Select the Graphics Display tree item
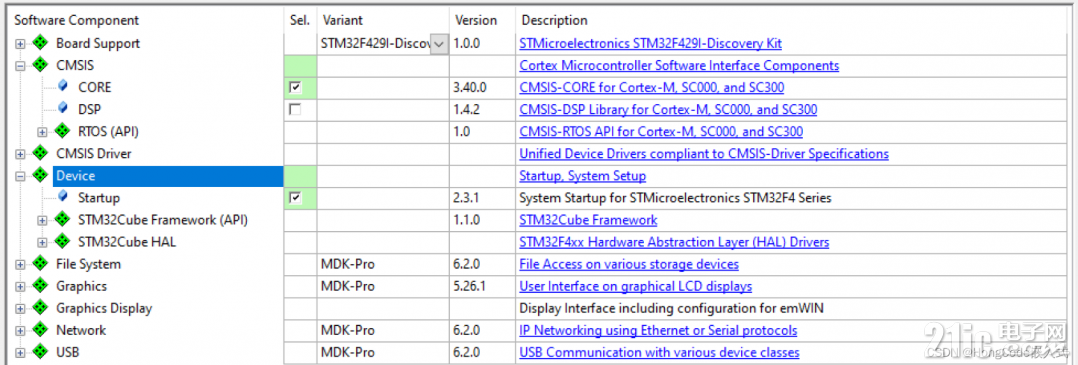 [x=104, y=308]
